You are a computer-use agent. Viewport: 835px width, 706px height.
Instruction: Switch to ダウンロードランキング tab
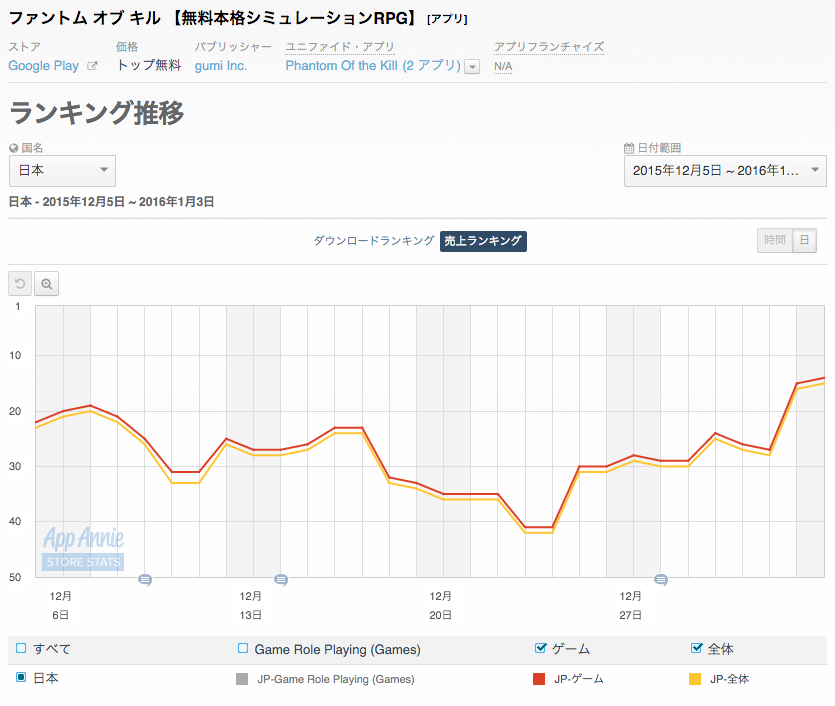point(374,241)
